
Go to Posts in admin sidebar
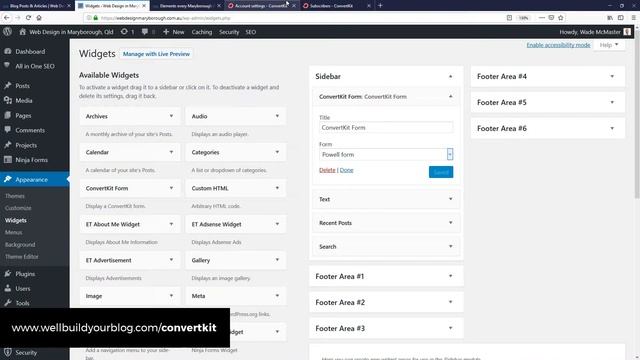pyautogui.click(x=22, y=86)
